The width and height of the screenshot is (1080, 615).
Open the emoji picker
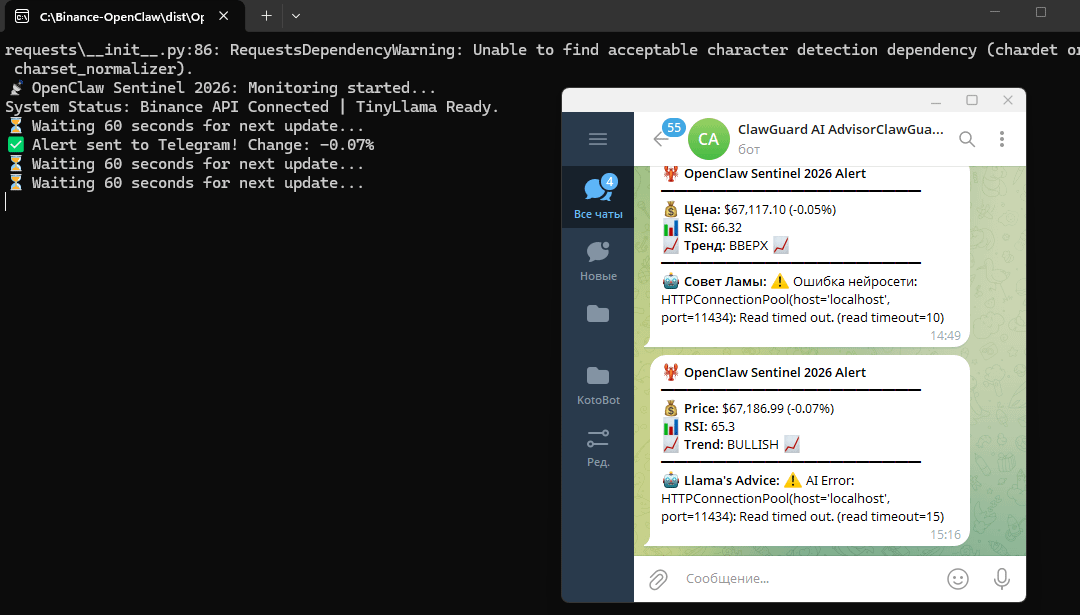(x=957, y=579)
